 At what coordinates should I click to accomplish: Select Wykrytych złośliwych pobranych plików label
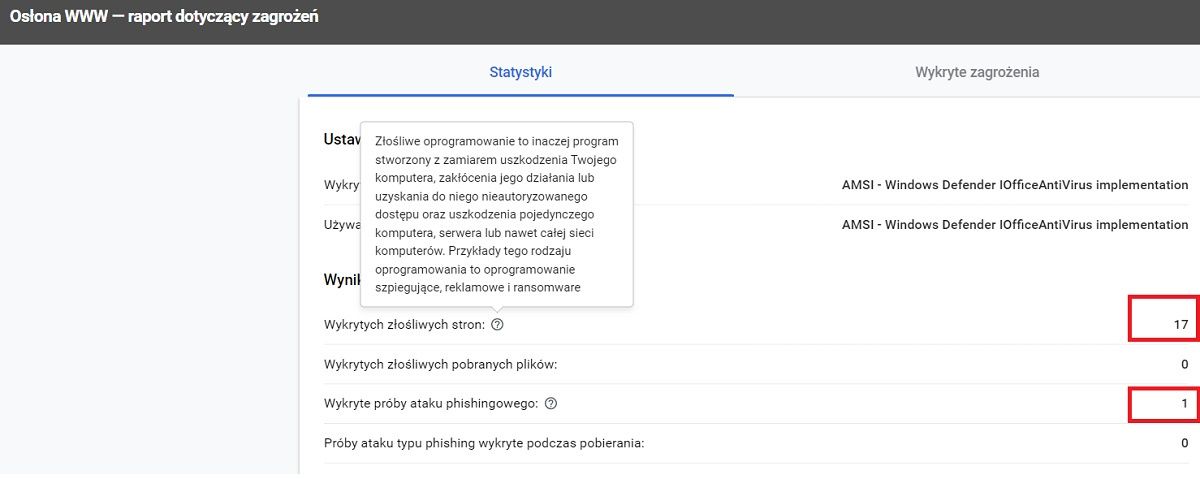[x=440, y=364]
